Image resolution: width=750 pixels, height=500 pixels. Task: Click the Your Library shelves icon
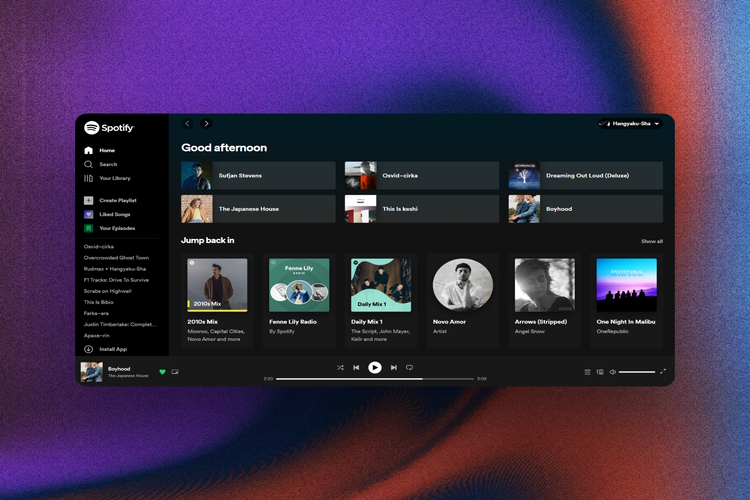coord(88,178)
